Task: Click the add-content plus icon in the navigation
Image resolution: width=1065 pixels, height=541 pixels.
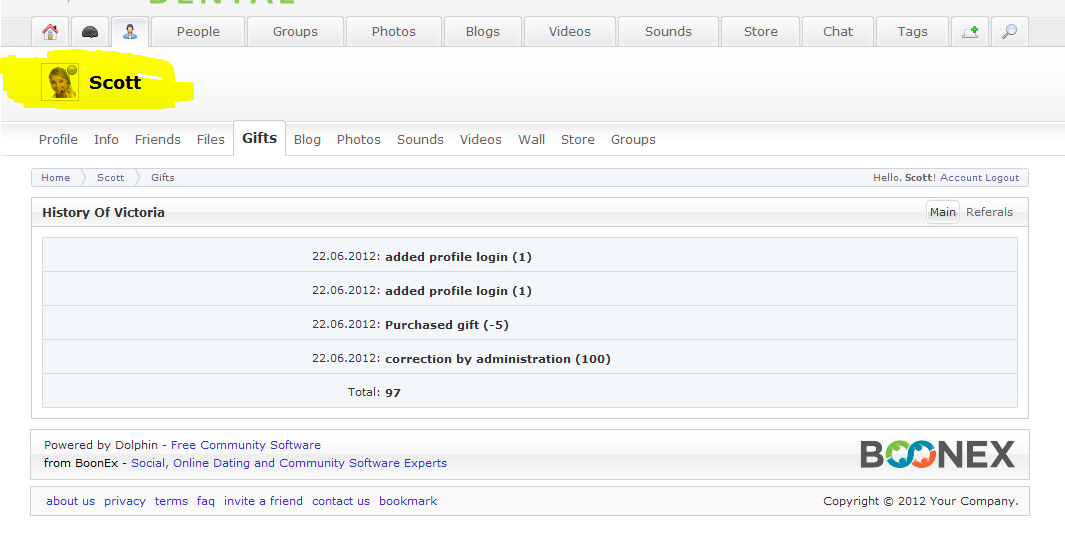Action: coord(969,32)
